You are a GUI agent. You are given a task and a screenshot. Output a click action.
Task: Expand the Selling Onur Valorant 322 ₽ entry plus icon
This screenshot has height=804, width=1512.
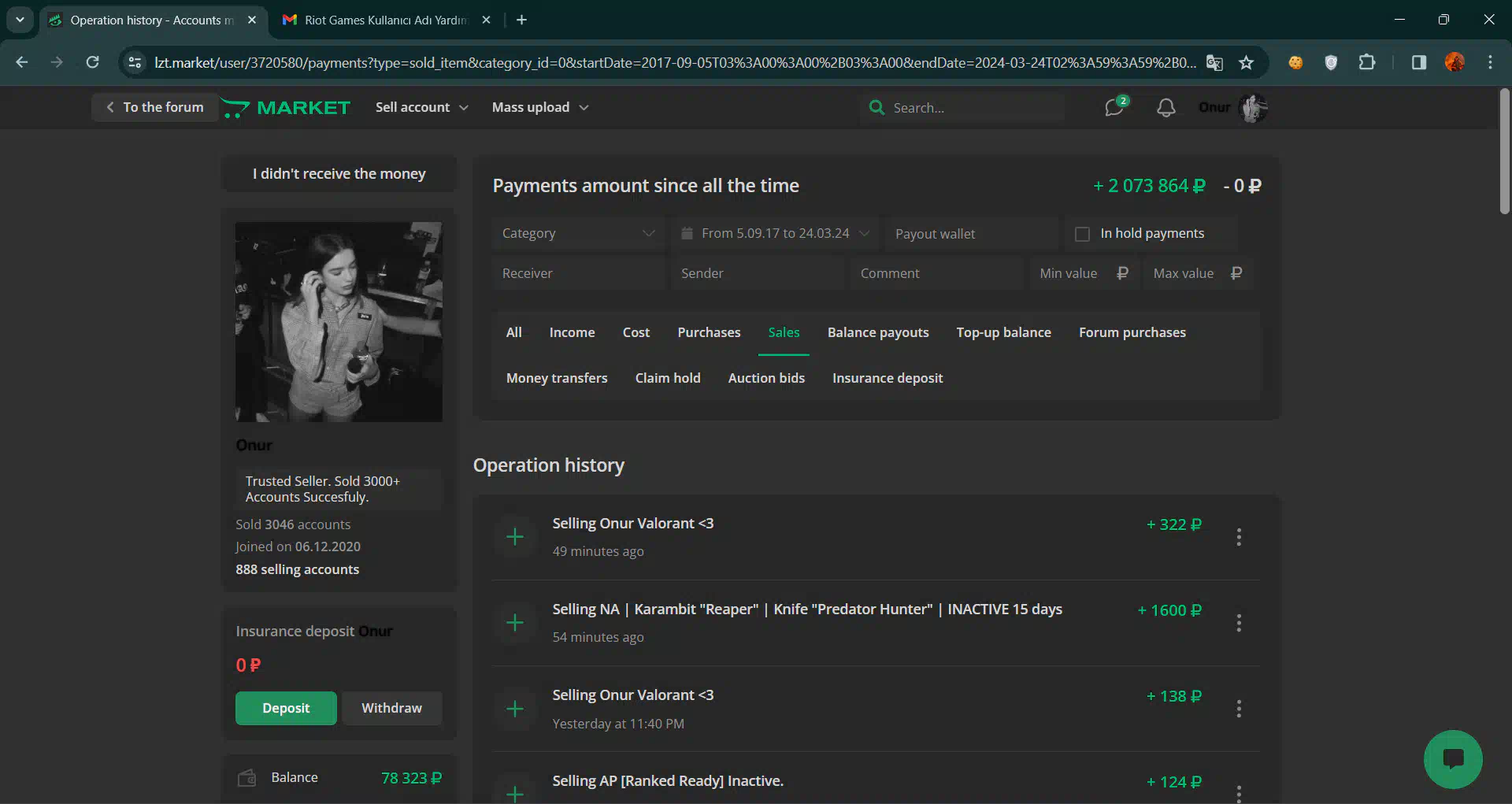515,537
